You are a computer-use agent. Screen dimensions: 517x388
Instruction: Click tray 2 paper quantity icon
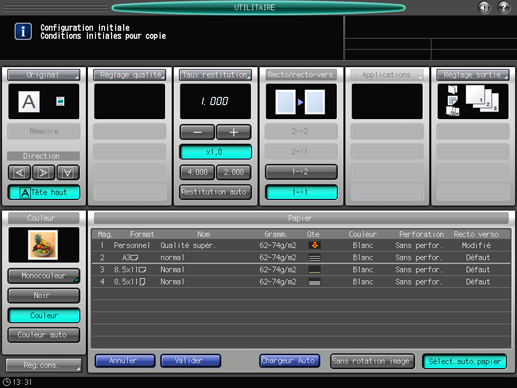tap(314, 258)
